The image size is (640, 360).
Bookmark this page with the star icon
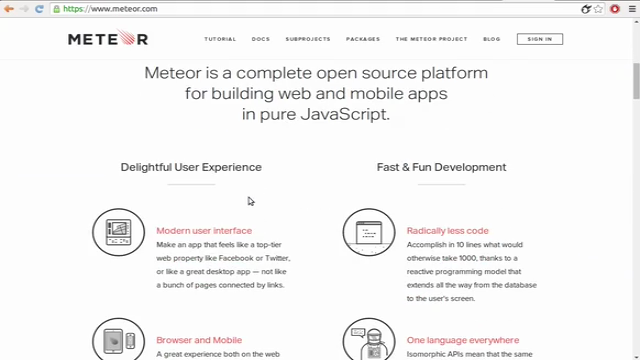pos(598,9)
